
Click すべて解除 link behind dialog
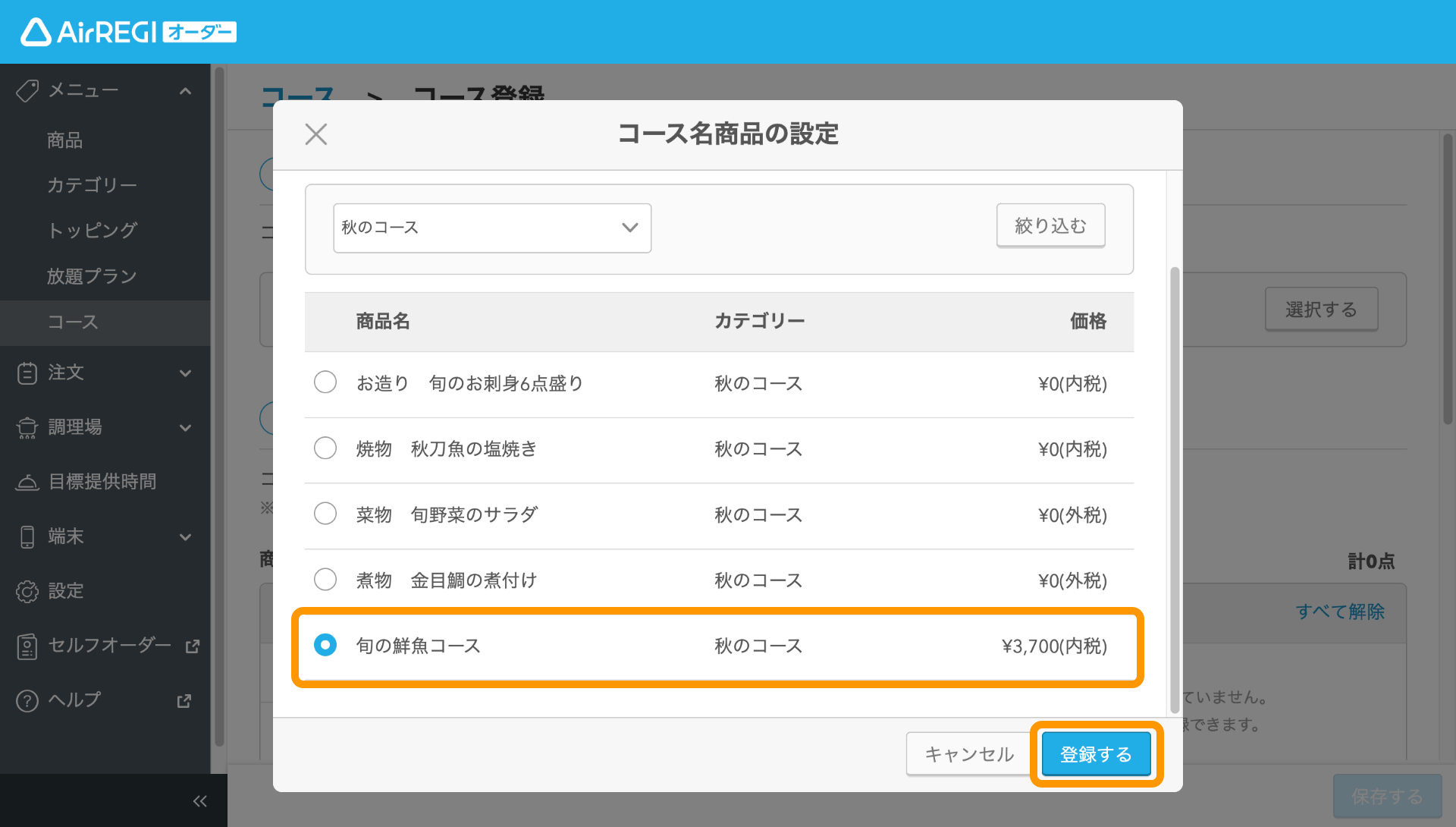coord(1340,612)
